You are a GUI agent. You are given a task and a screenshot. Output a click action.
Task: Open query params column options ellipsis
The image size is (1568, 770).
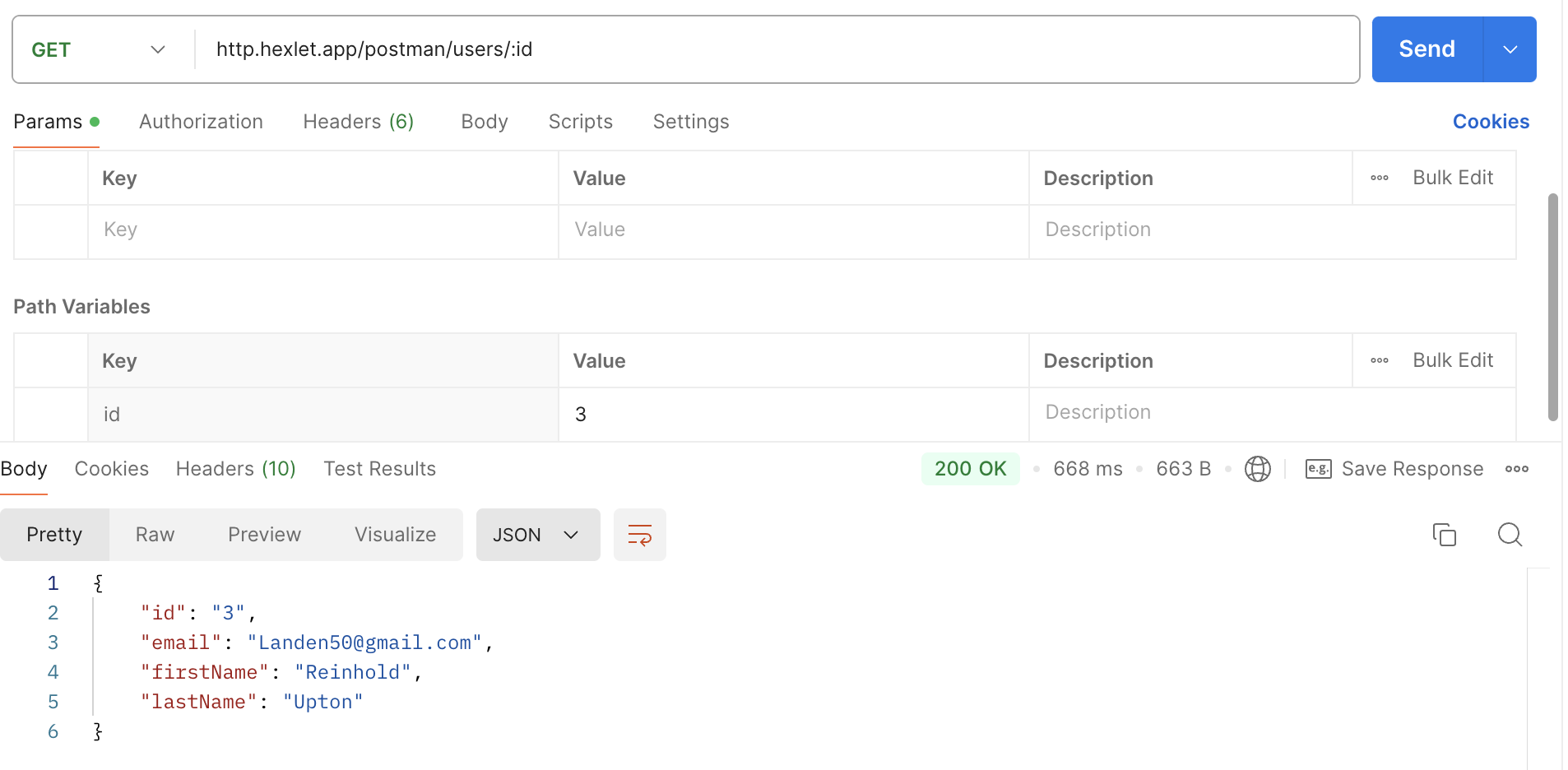pos(1380,178)
